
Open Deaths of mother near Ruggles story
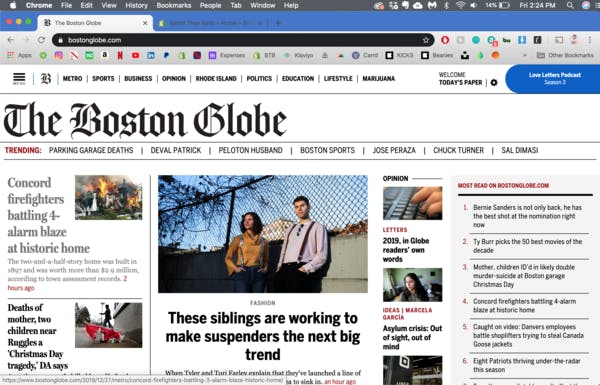[x=38, y=337]
